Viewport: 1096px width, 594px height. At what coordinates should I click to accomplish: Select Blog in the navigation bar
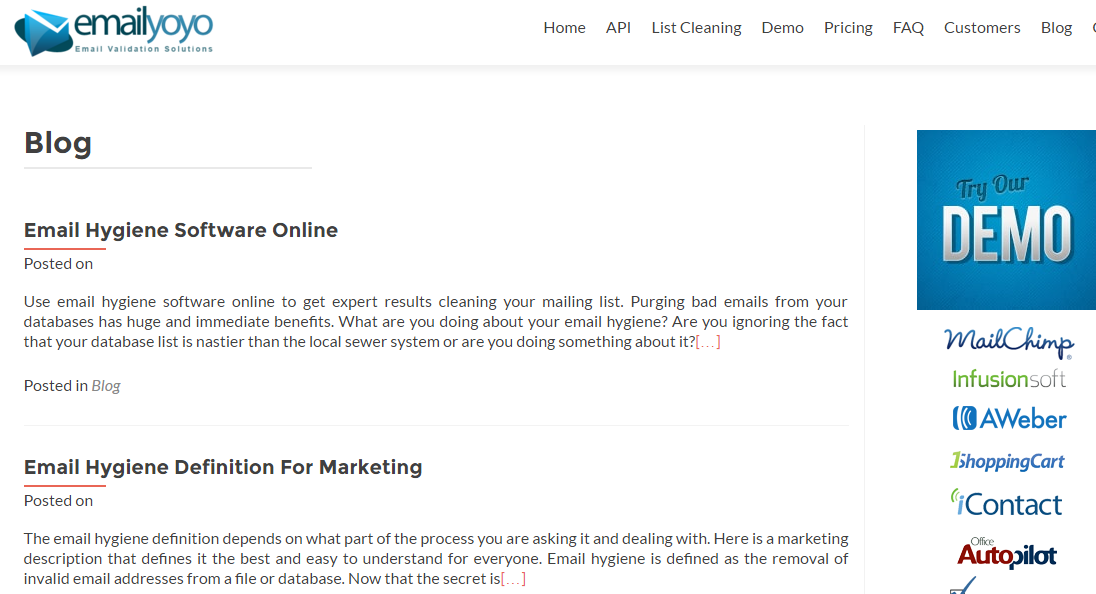point(1056,28)
